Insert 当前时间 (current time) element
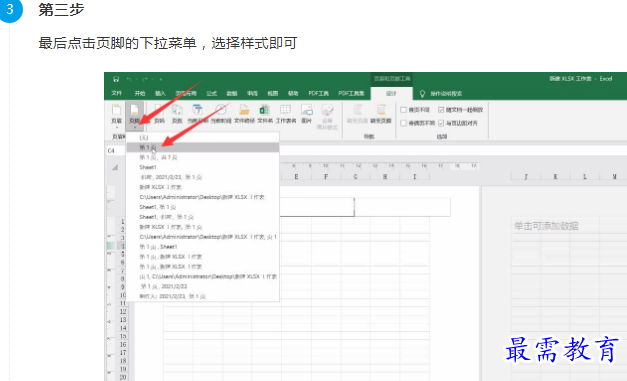The width and height of the screenshot is (627, 381). 221,114
